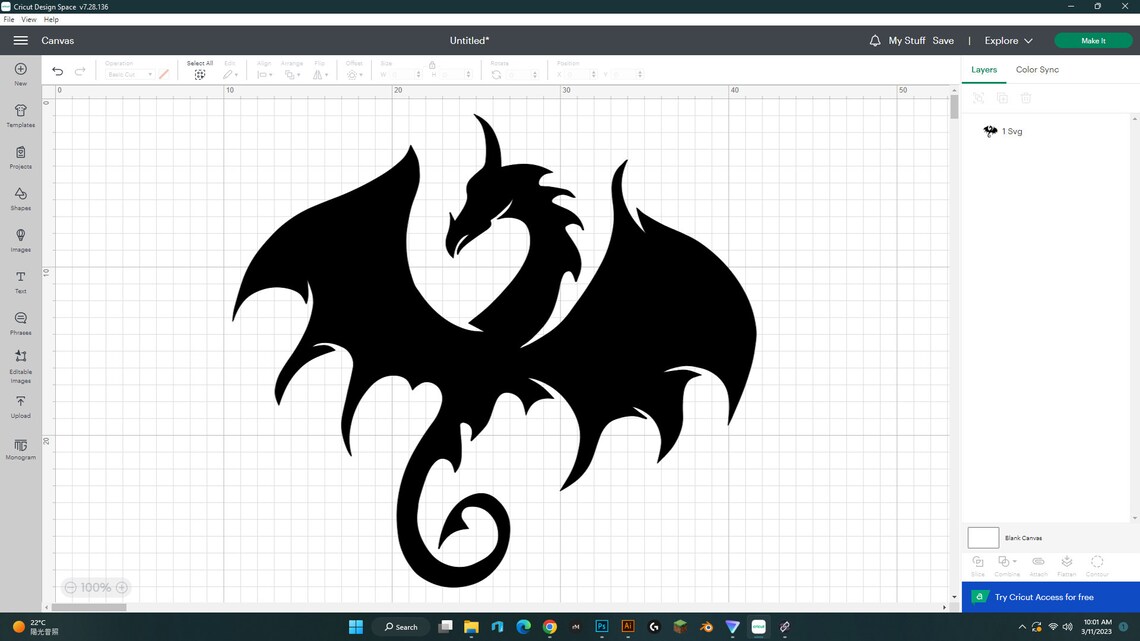1140x641 pixels.
Task: Click the size lock toggle in the toolbar
Action: (431, 66)
